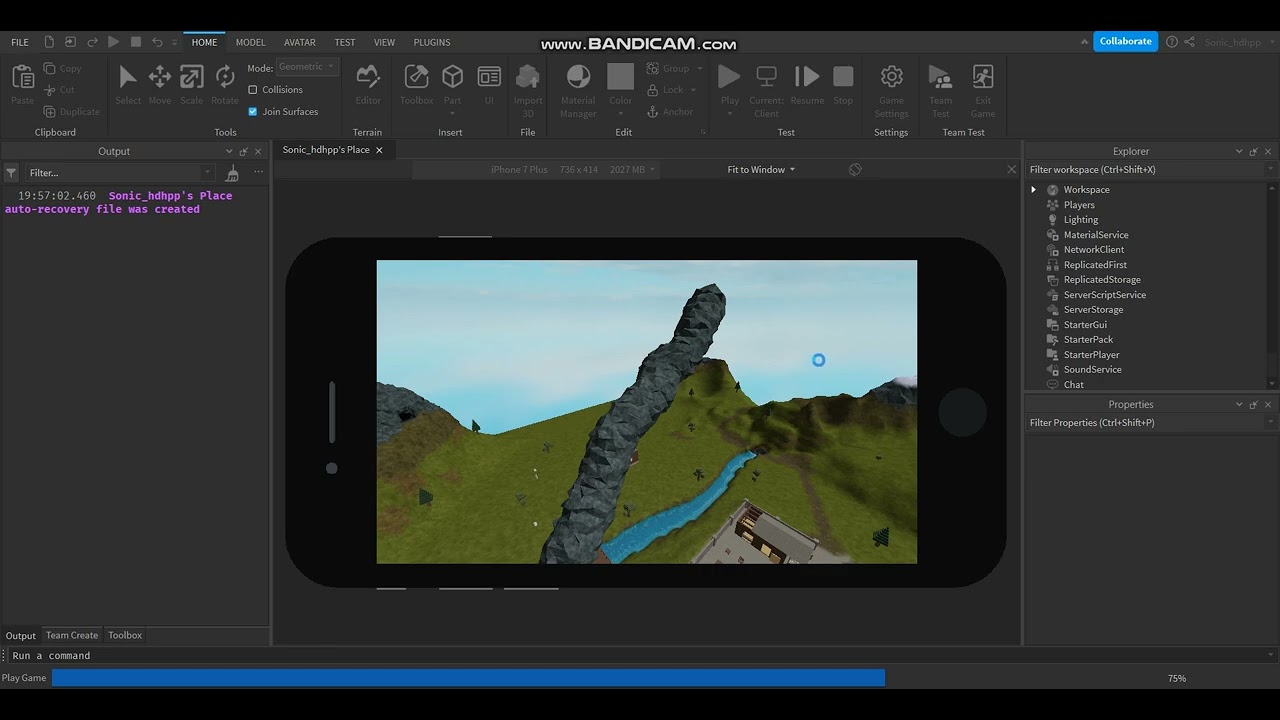
Task: Click the undo arrow in quick access bar
Action: [x=157, y=42]
